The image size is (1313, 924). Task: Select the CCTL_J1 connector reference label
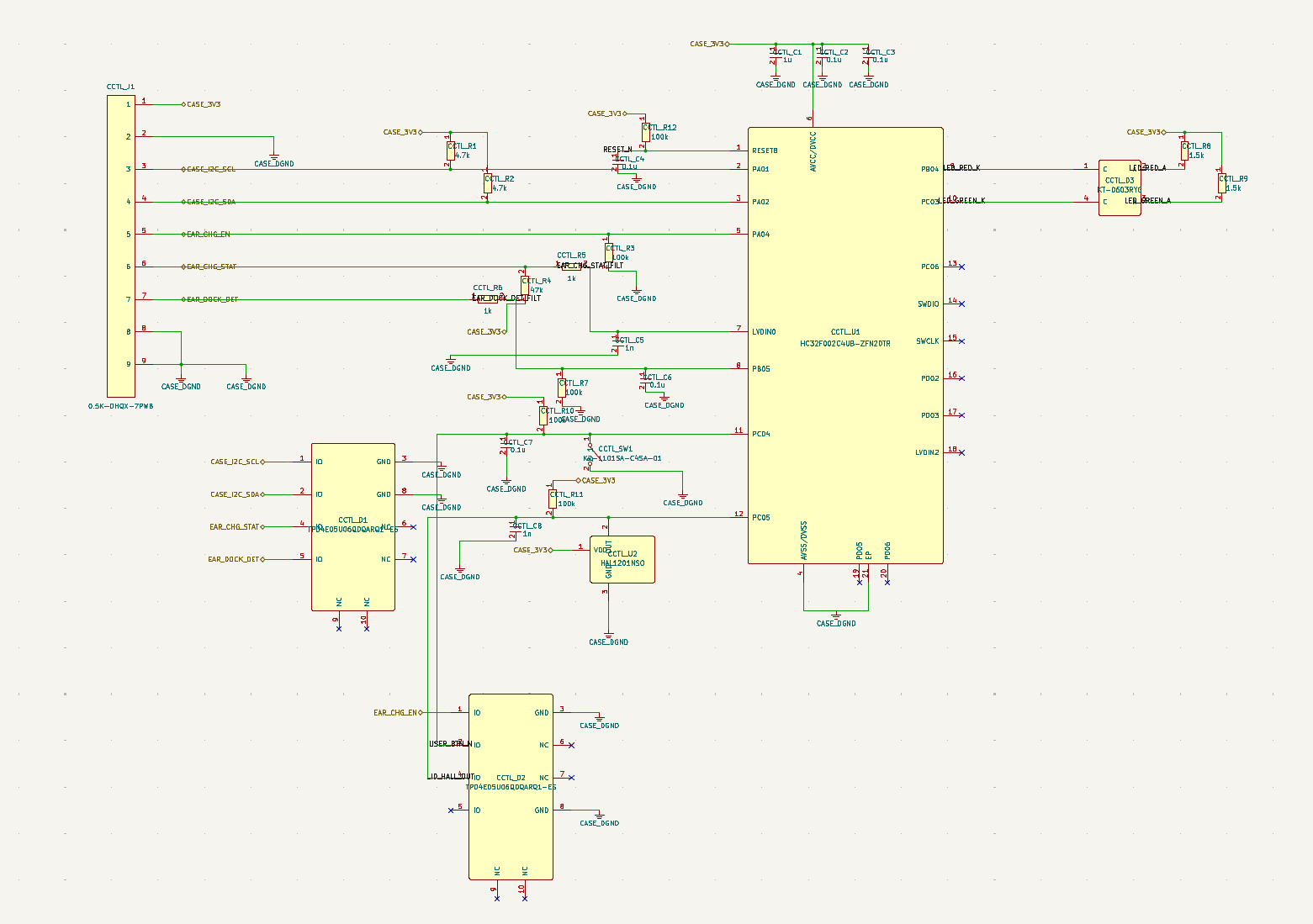click(x=120, y=87)
